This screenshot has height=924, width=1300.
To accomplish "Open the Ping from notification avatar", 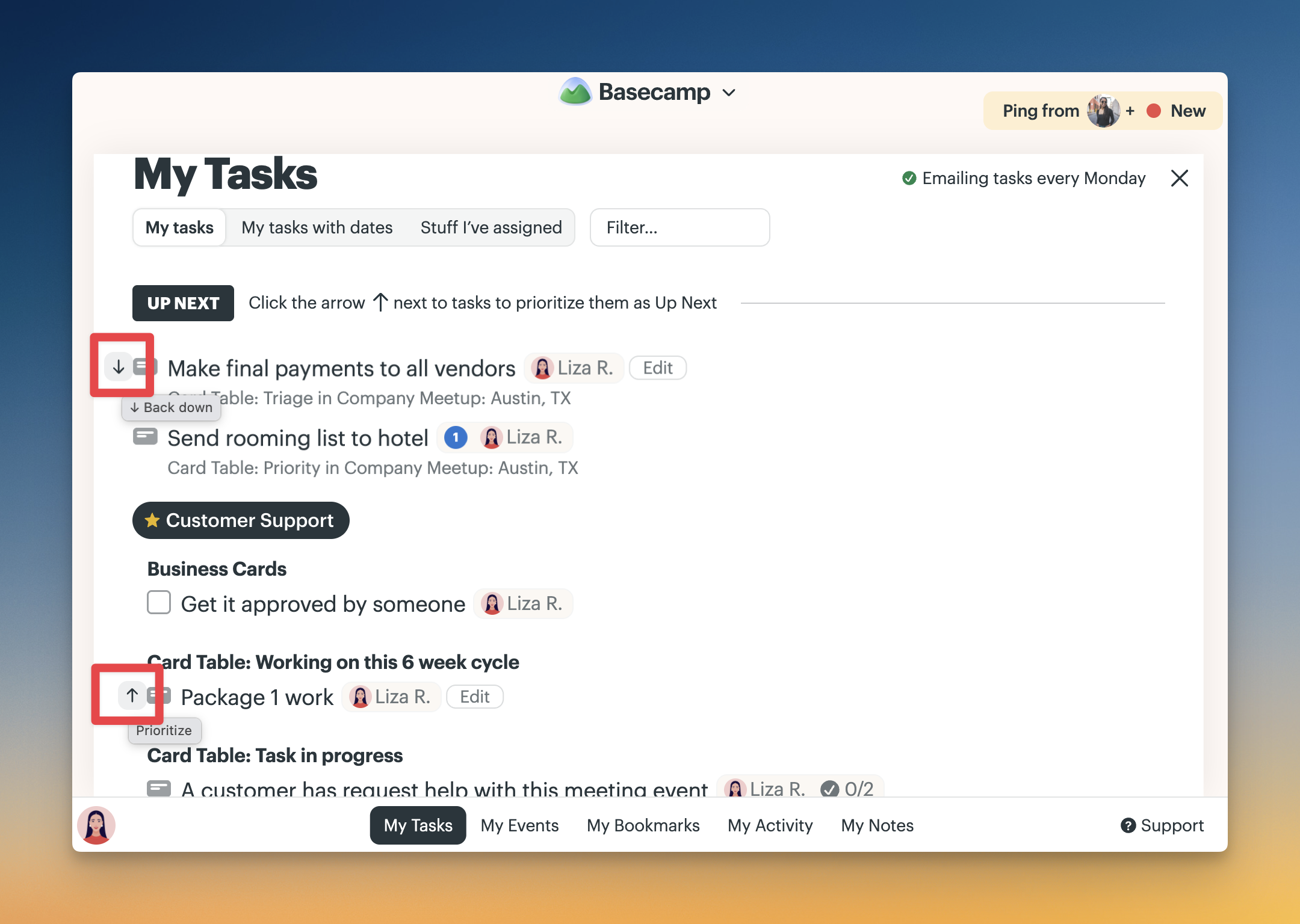I will 1103,111.
